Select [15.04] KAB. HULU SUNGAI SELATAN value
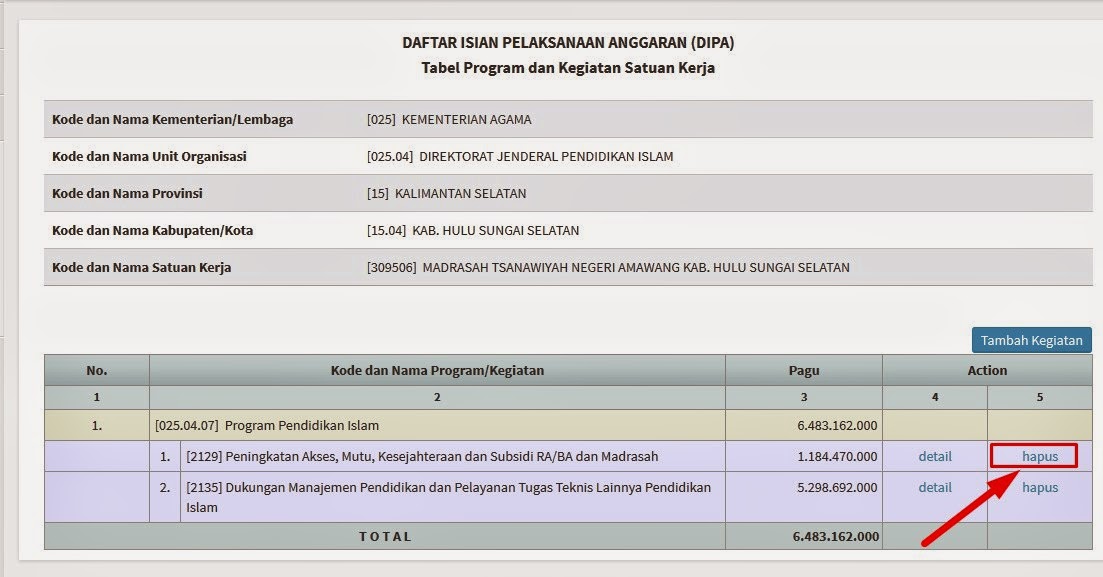 (x=473, y=230)
